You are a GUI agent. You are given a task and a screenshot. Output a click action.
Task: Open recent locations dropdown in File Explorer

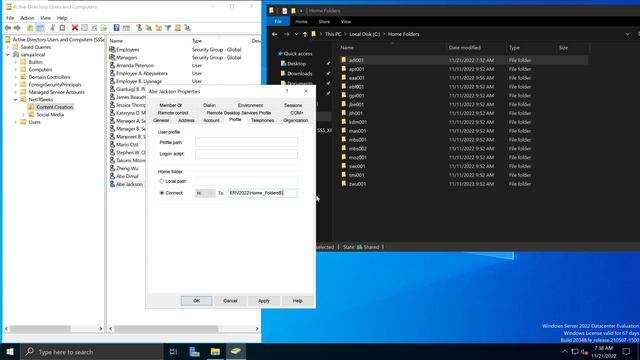click(296, 34)
